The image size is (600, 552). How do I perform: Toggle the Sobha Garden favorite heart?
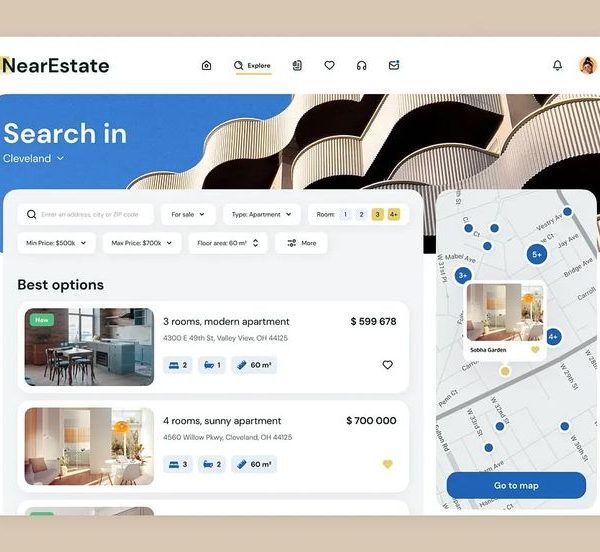[x=535, y=350]
